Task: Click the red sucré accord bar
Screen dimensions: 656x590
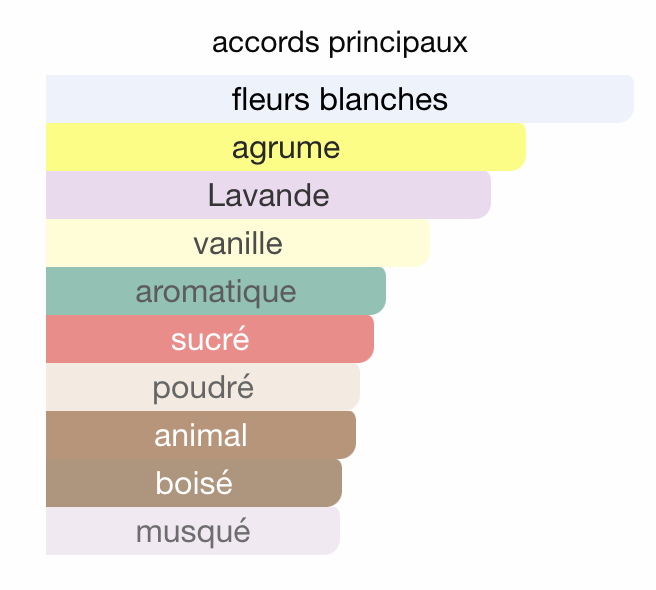Action: pos(210,339)
